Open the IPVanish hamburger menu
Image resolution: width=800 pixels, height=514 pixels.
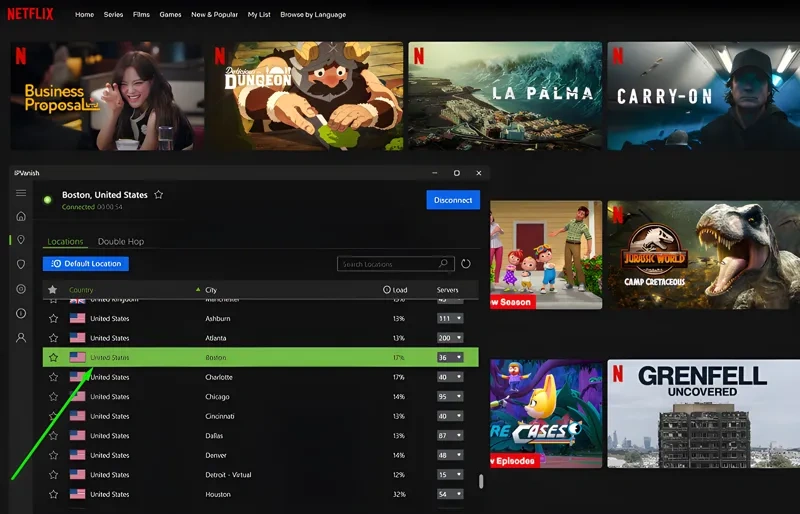tap(21, 192)
